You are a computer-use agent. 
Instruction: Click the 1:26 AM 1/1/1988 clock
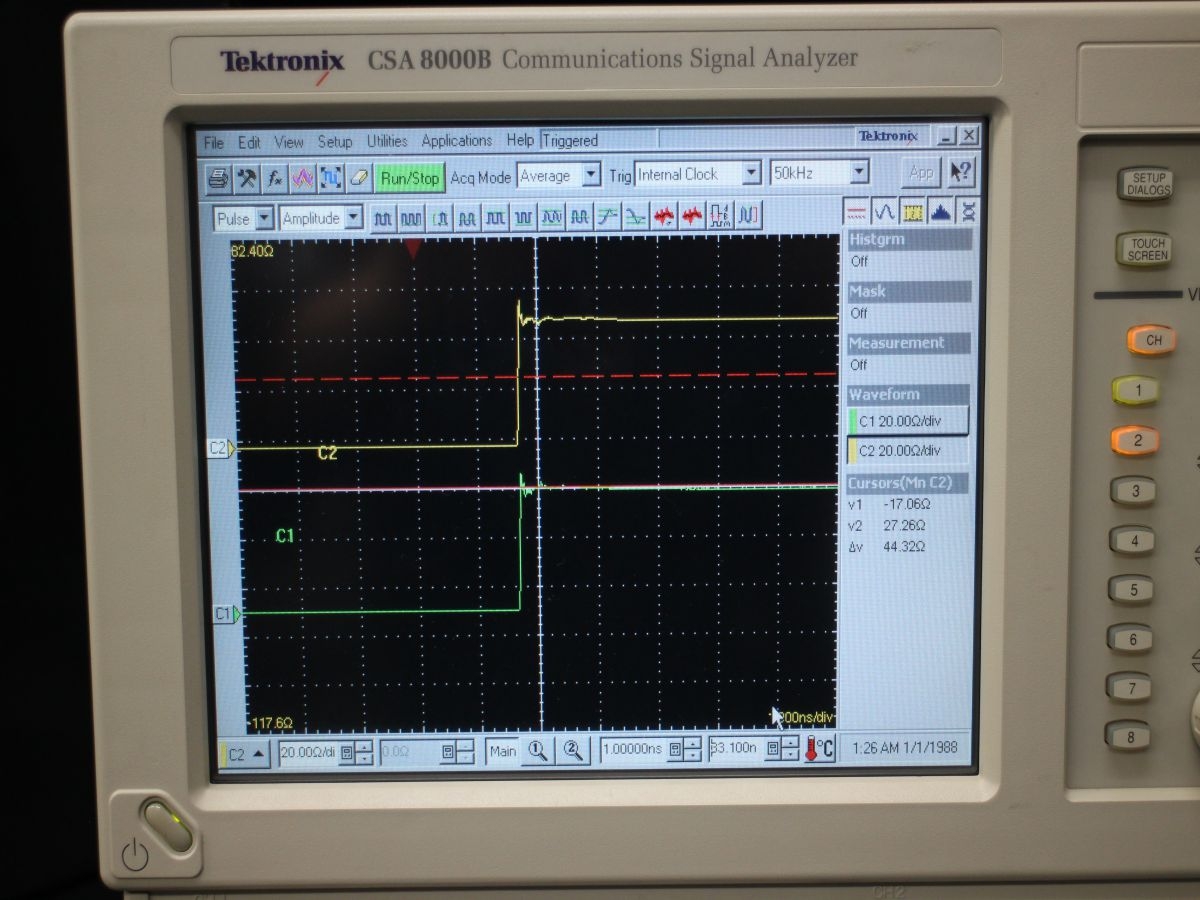(905, 746)
